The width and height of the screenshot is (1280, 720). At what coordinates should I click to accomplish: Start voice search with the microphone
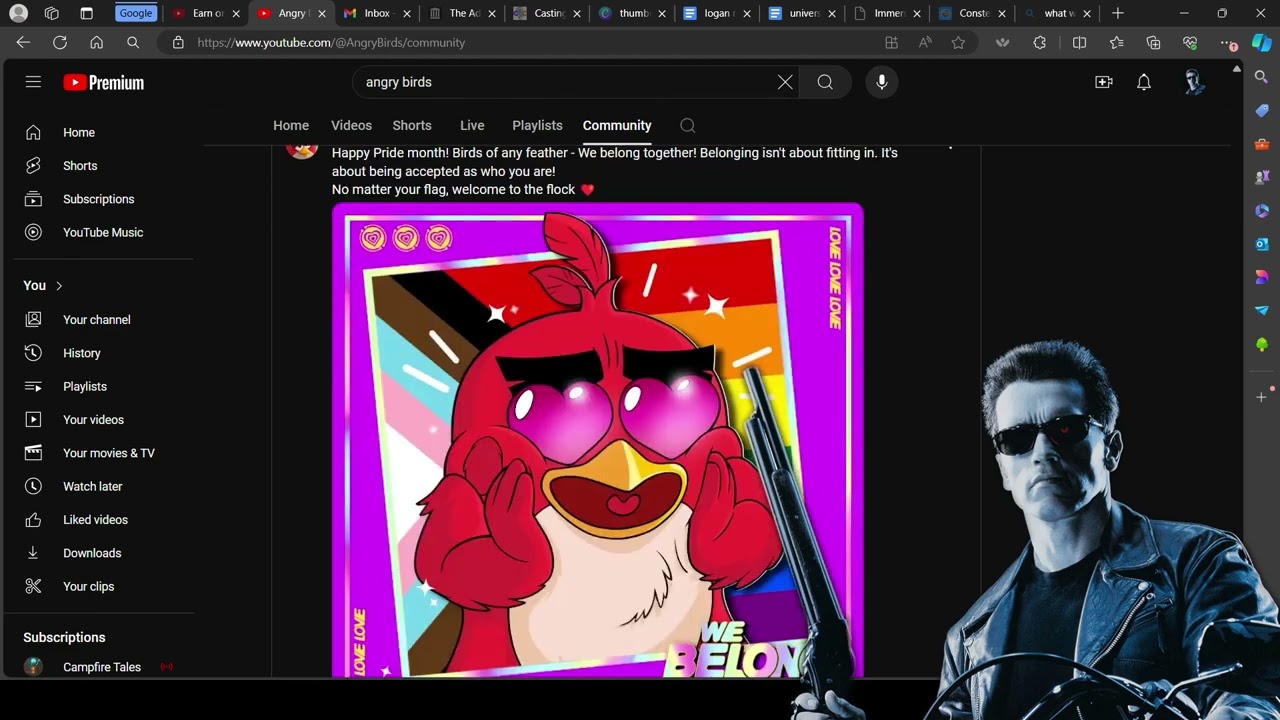click(x=882, y=82)
